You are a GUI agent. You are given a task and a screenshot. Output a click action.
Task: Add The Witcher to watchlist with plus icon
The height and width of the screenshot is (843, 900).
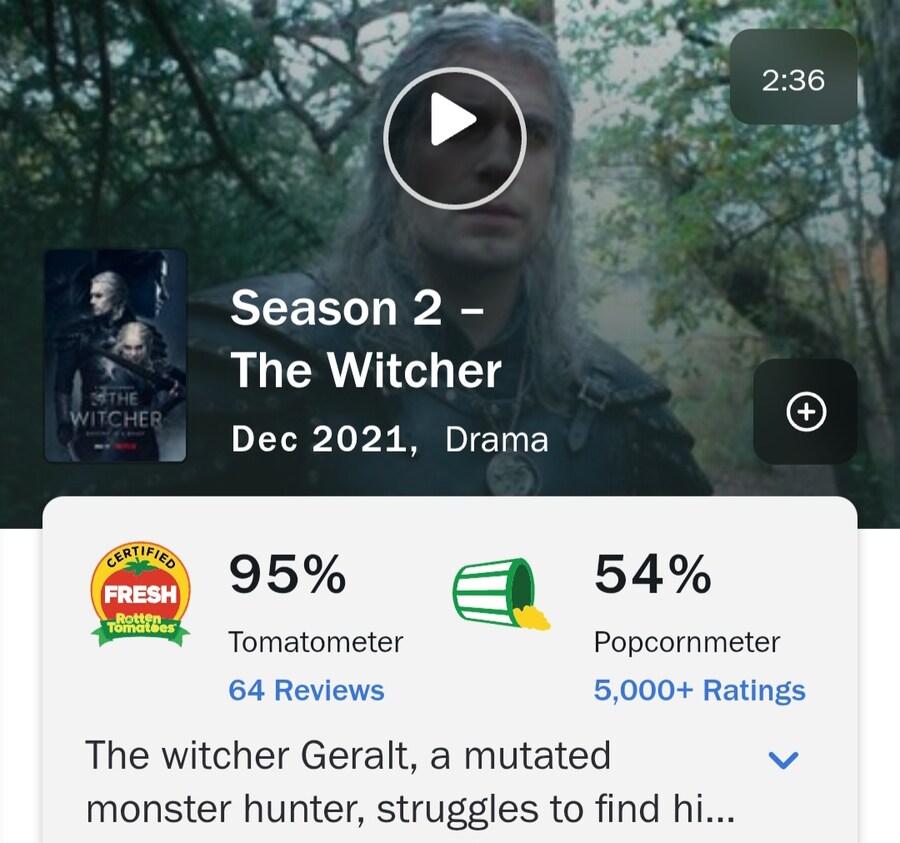click(805, 411)
